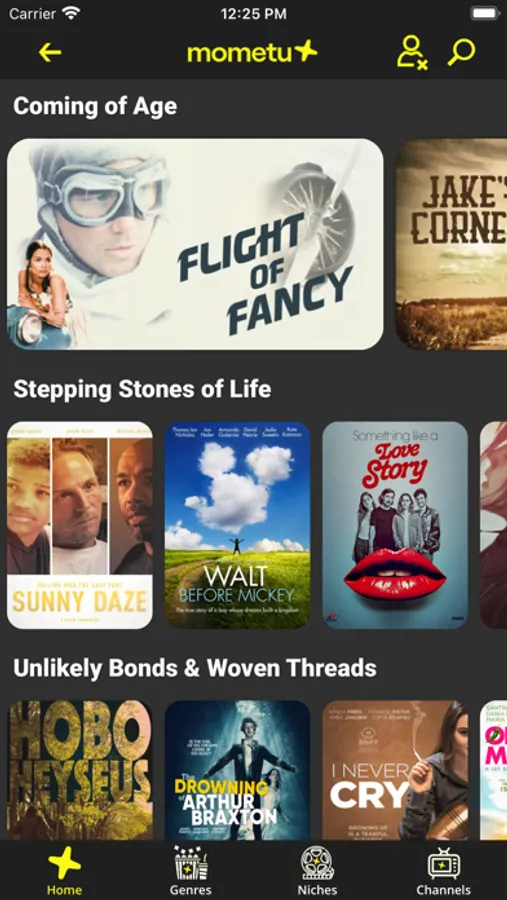Image resolution: width=507 pixels, height=900 pixels.
Task: Open the Channels TV icon
Action: click(x=444, y=863)
